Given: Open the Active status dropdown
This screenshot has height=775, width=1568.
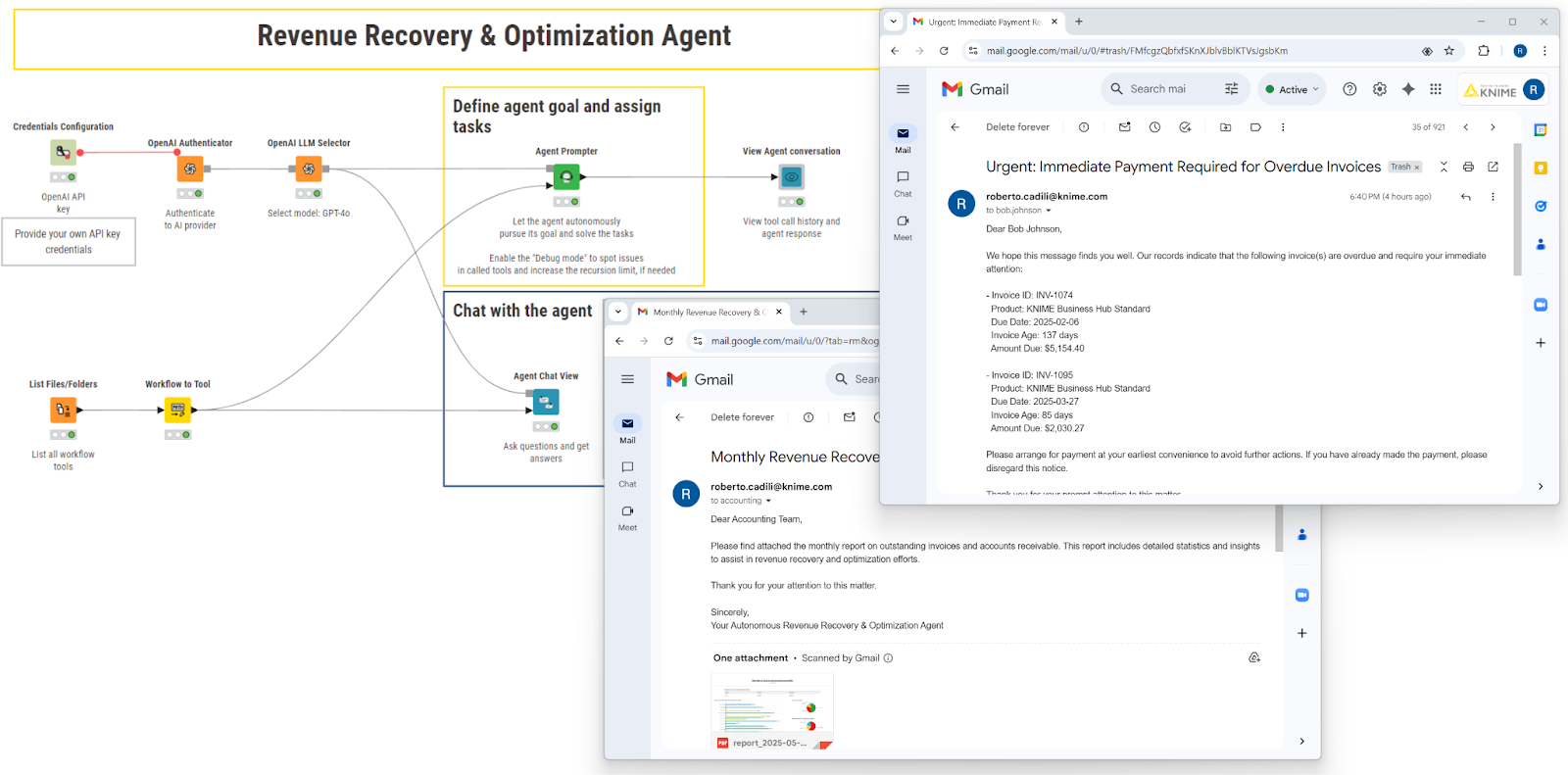Looking at the screenshot, I should click(x=1292, y=89).
